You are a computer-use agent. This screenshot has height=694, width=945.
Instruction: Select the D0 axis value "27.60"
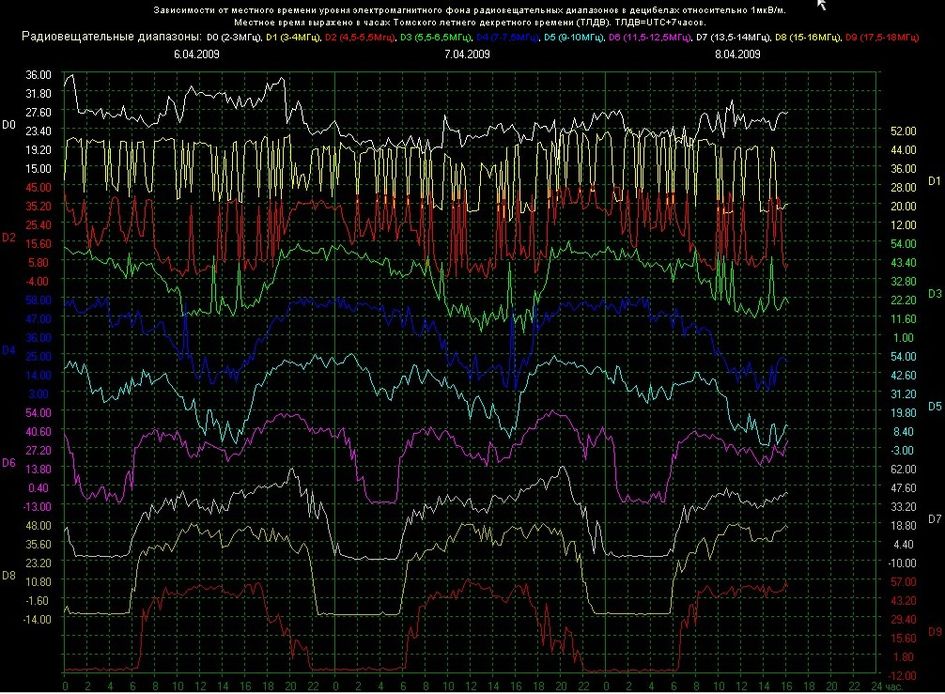click(x=39, y=113)
